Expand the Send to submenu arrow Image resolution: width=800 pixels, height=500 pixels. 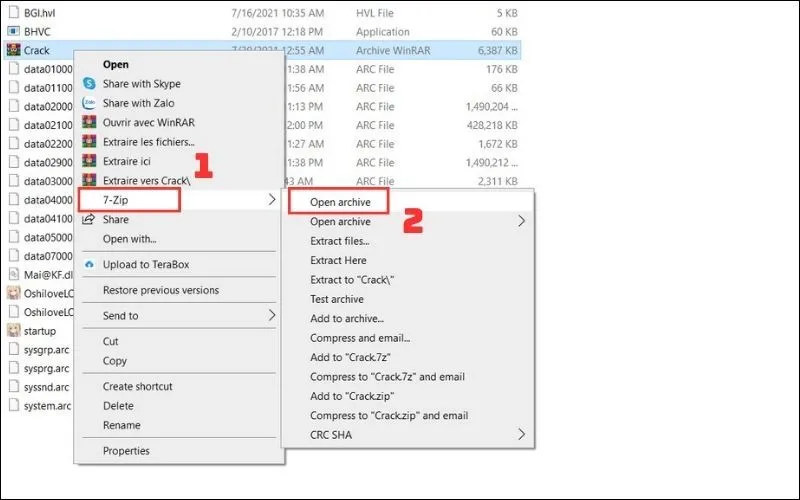(272, 315)
